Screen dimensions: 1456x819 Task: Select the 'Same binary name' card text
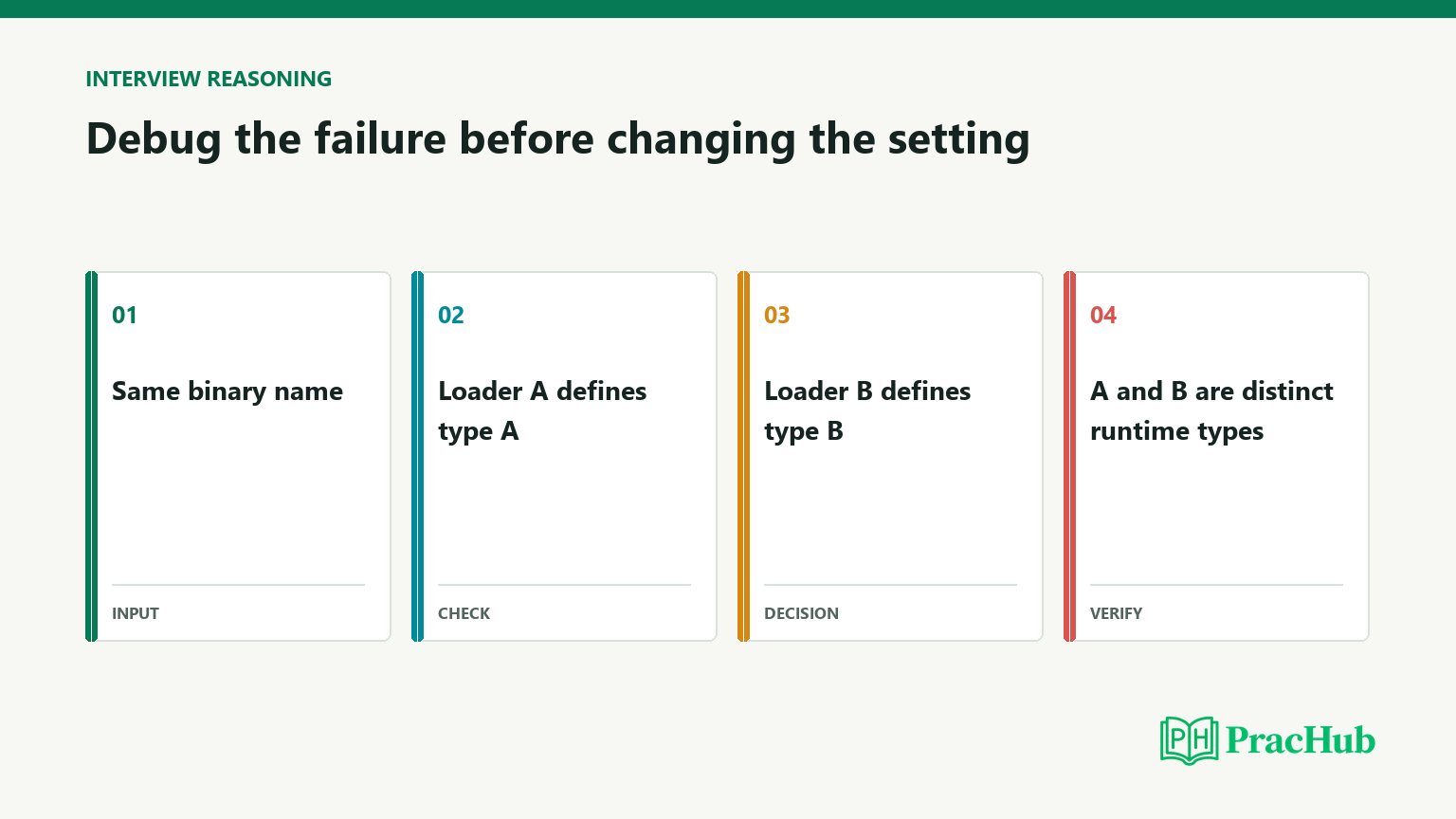coord(227,391)
